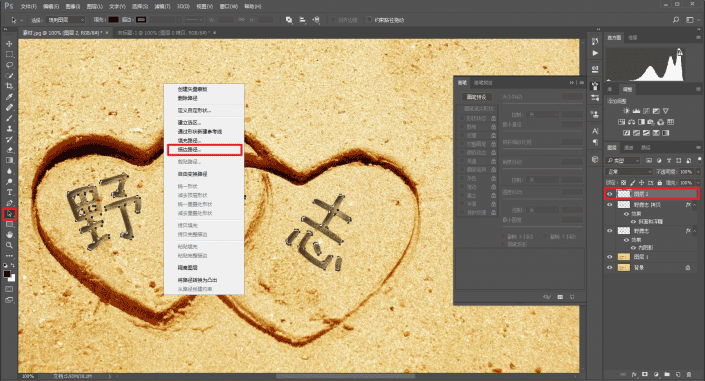Viewport: 705px width, 381px height.
Task: Select the Path Selection arrow tool
Action: tap(9, 214)
